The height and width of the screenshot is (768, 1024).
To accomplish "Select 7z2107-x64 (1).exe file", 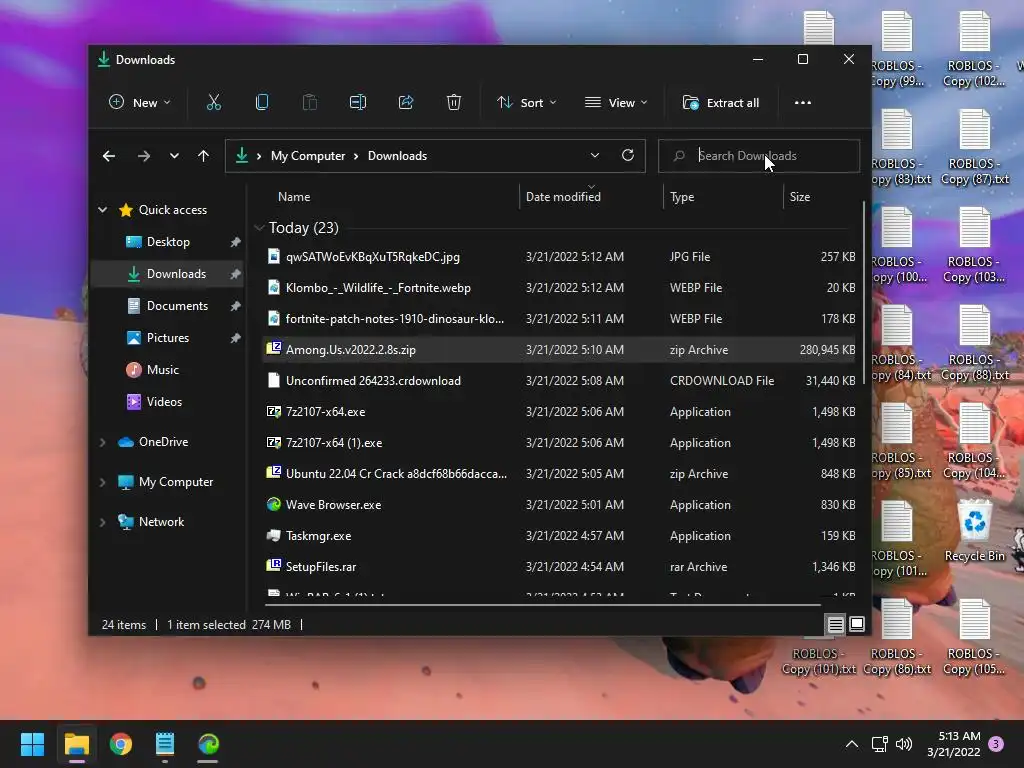I will (x=559, y=443).
